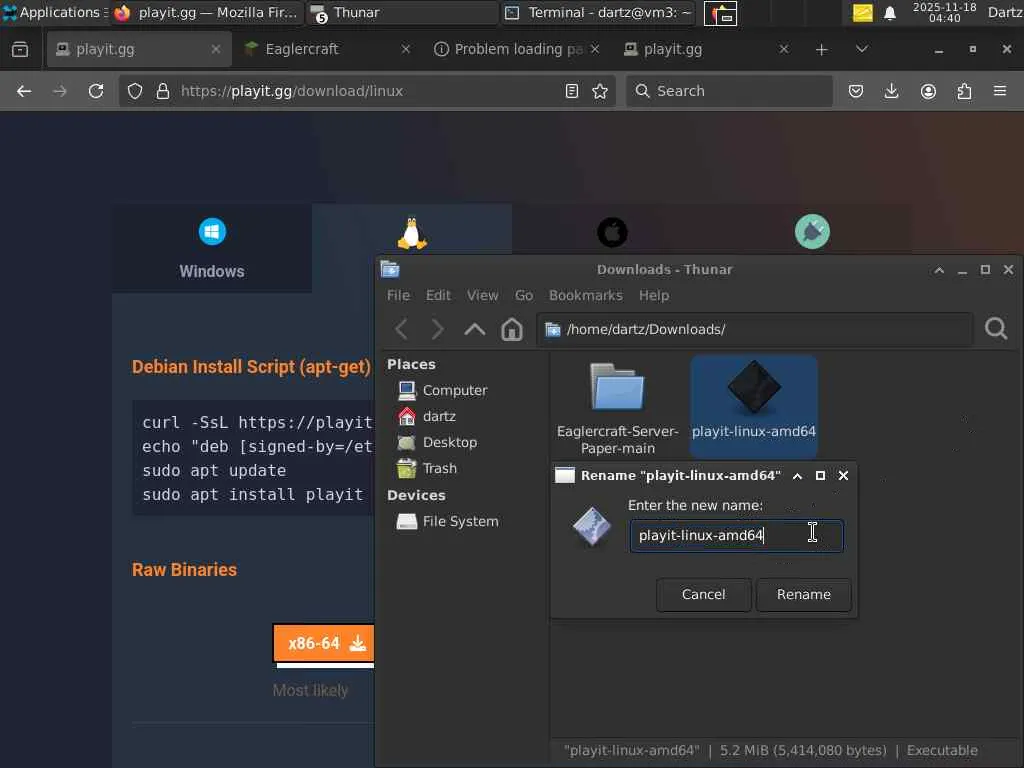Image resolution: width=1024 pixels, height=768 pixels.
Task: Open the notification bell in panel
Action: [889, 13]
